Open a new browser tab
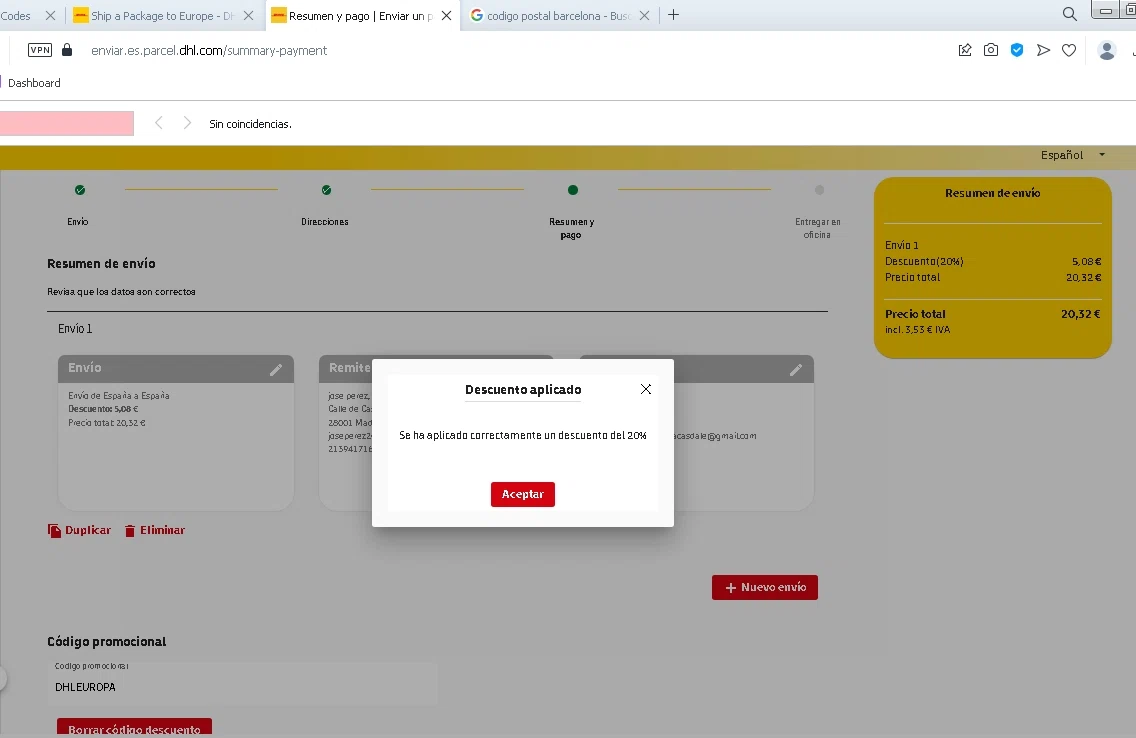1136x738 pixels. [x=673, y=14]
